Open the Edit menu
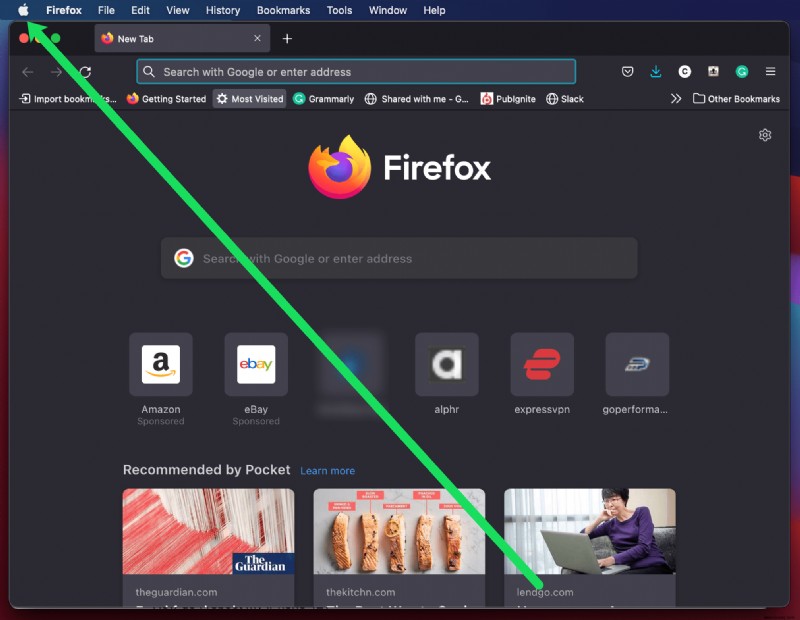 [x=140, y=10]
